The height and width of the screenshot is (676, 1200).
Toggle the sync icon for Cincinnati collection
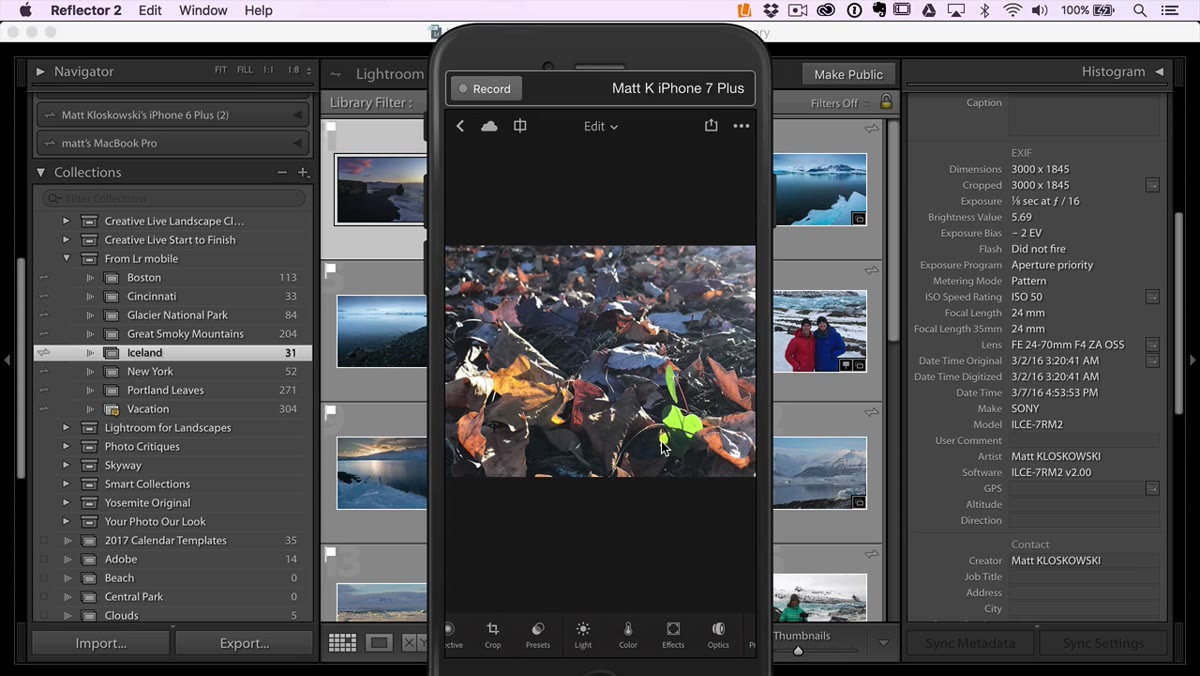pyautogui.click(x=43, y=297)
